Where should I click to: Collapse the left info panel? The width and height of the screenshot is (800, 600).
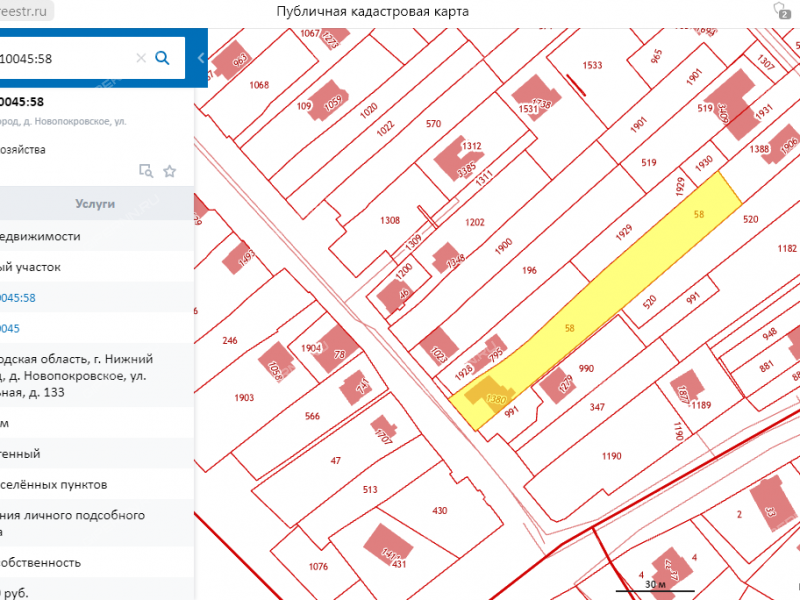click(201, 58)
